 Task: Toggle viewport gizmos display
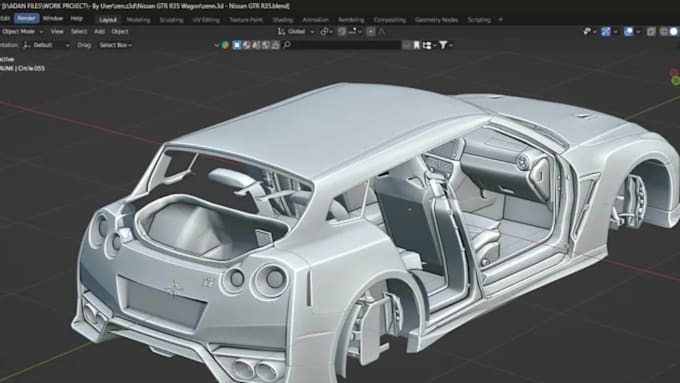[x=606, y=32]
